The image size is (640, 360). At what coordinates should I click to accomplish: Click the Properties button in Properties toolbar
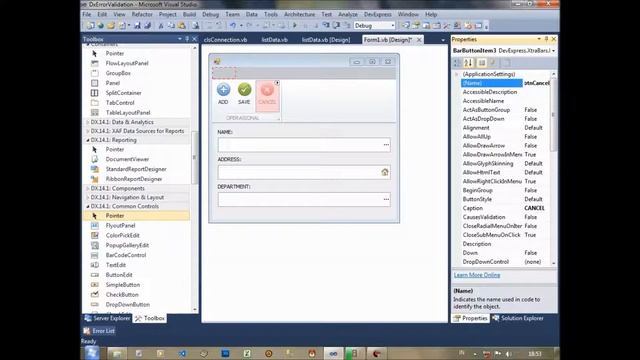pyautogui.click(x=482, y=63)
